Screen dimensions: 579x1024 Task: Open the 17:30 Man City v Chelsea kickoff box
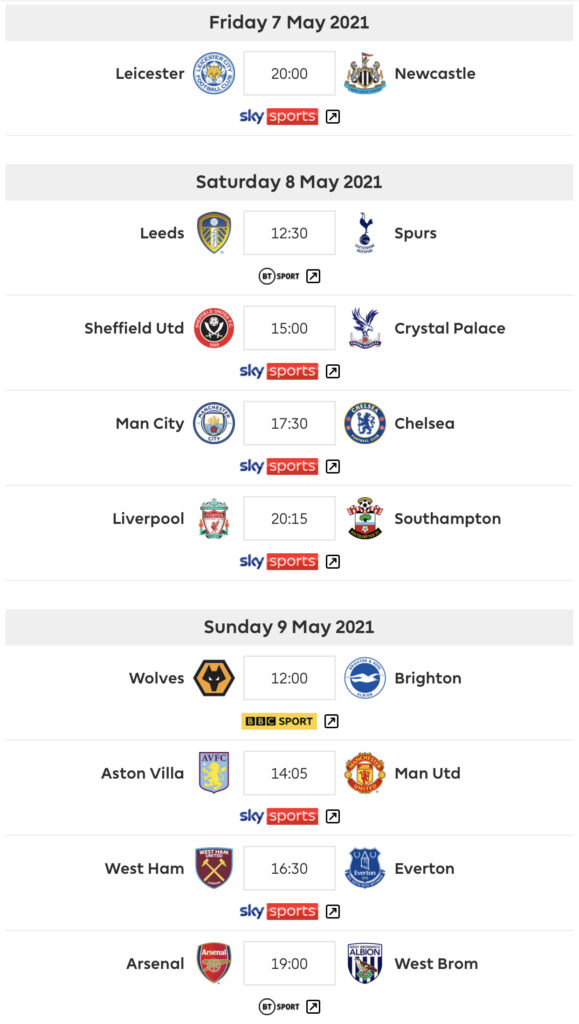(x=289, y=423)
